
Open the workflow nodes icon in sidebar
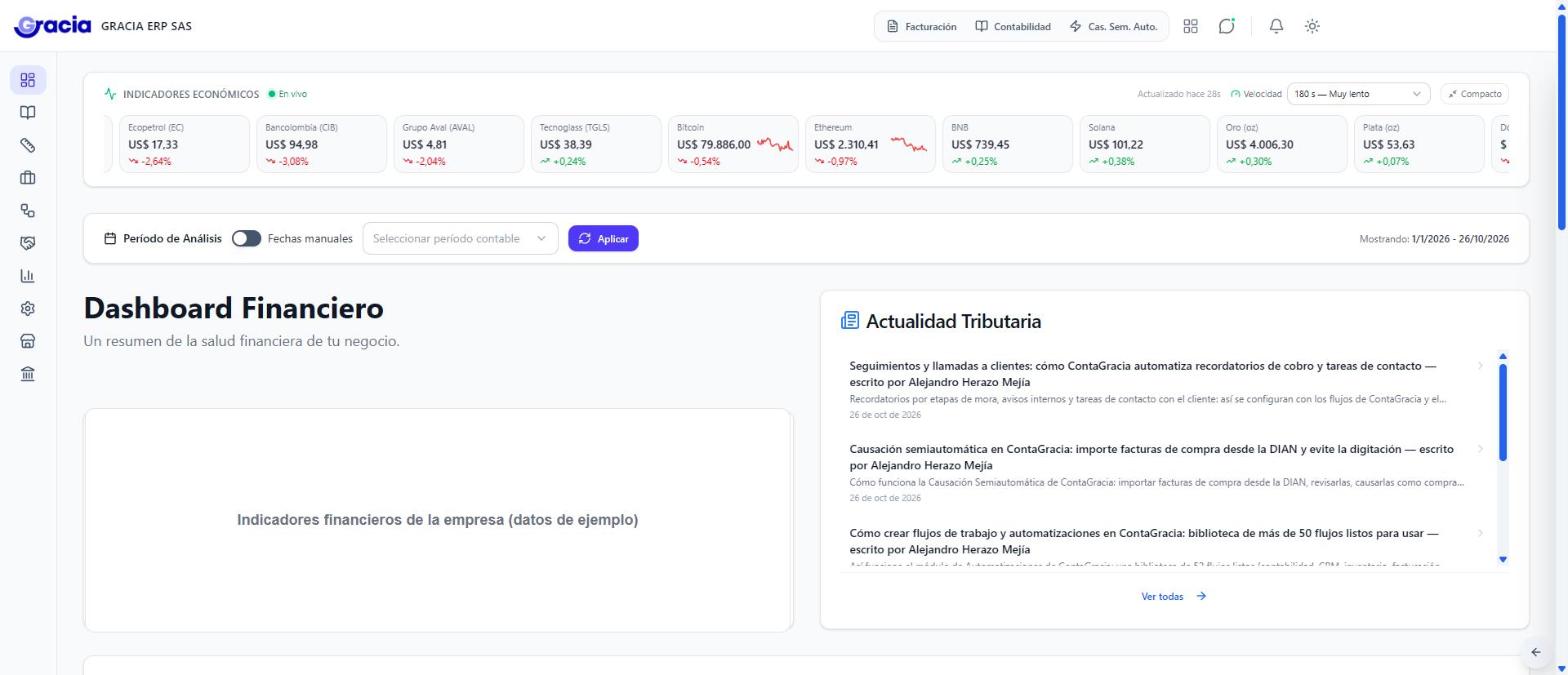click(28, 211)
